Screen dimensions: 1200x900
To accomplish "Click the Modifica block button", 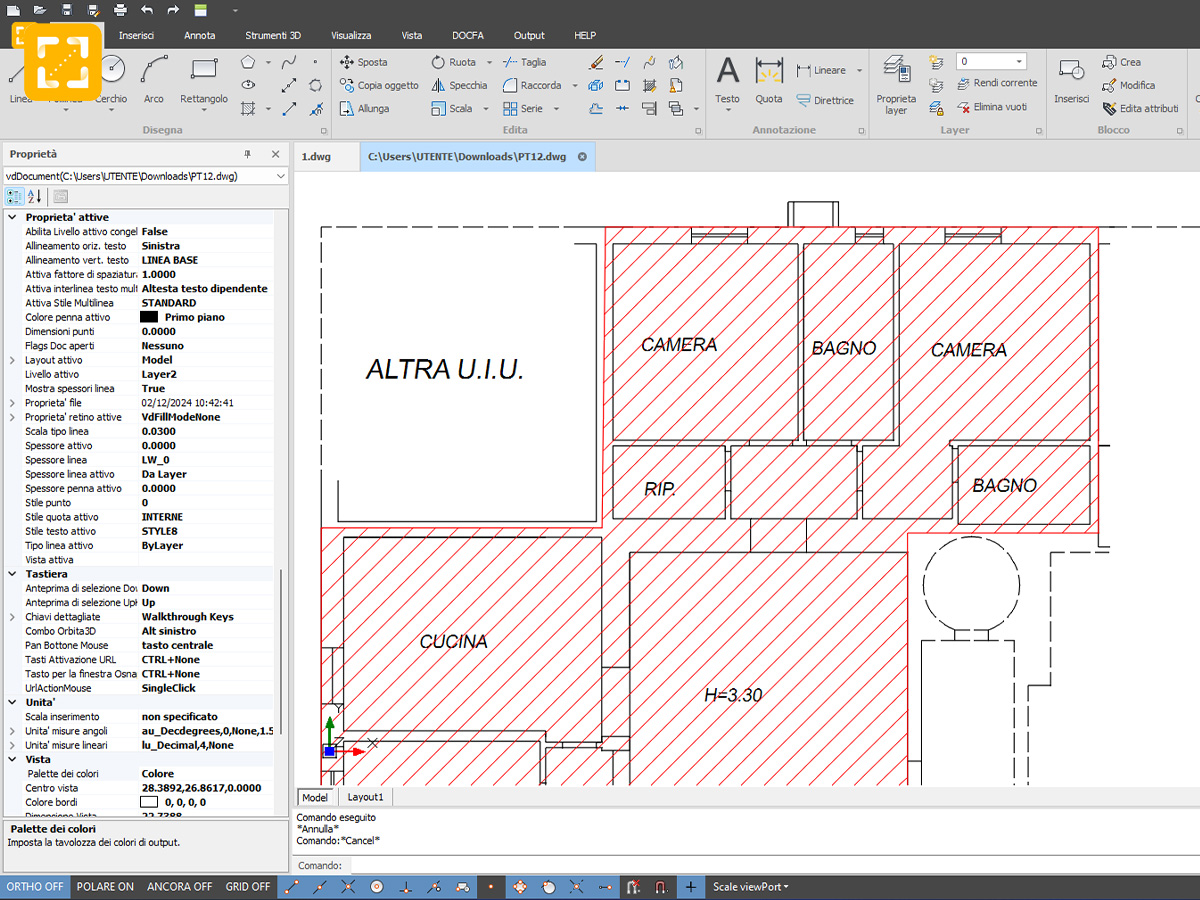I will click(x=1129, y=86).
